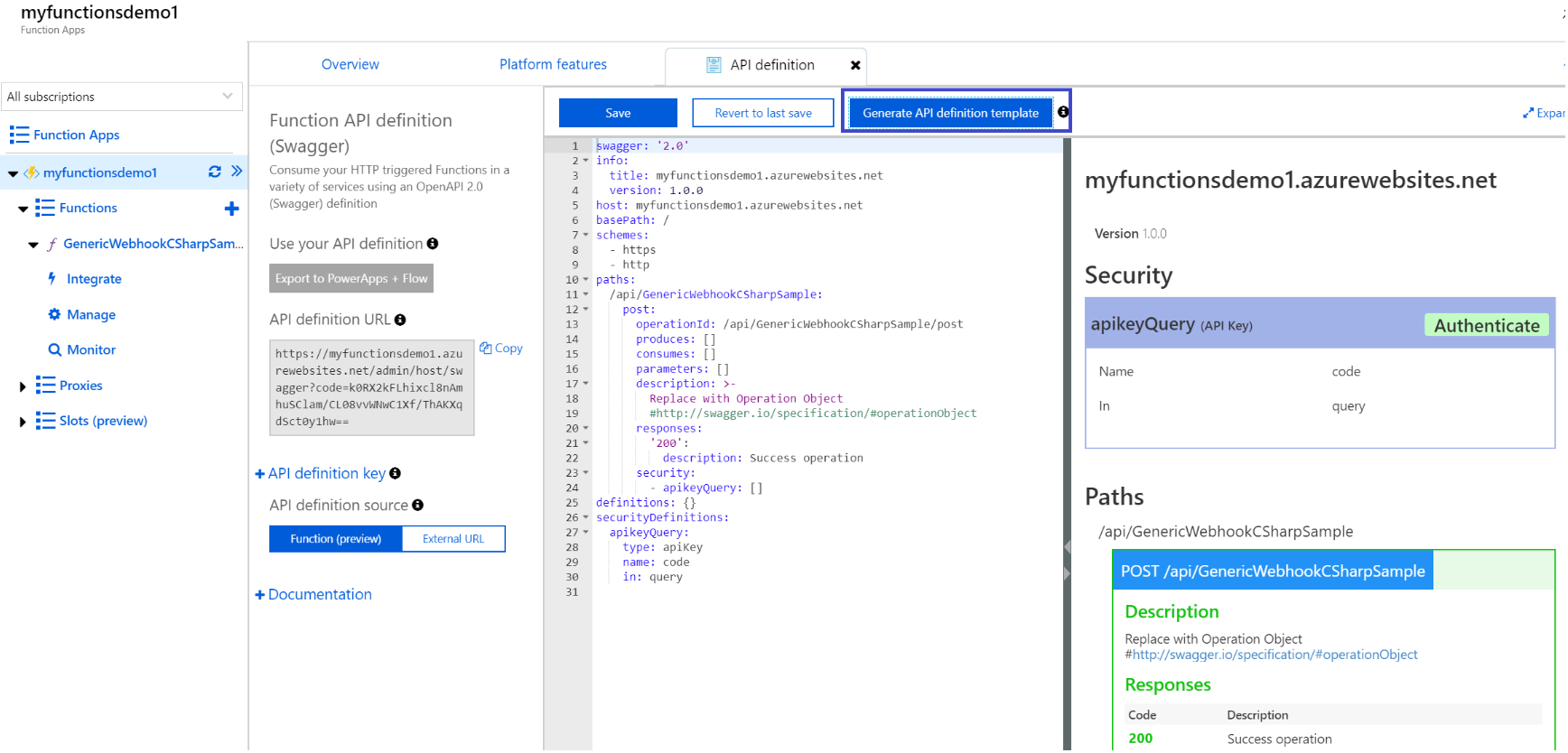Click info icon beside Use your API definition

[x=433, y=244]
